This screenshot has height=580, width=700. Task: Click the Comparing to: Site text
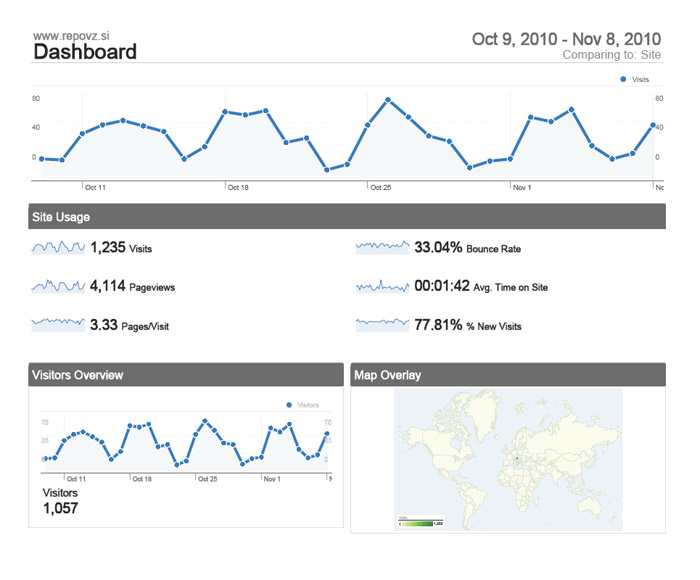(x=611, y=56)
